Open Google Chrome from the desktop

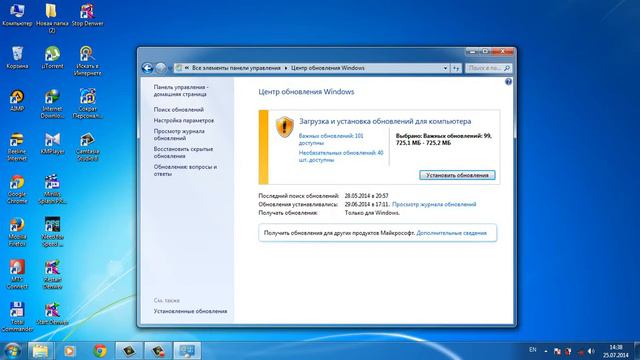click(x=17, y=189)
